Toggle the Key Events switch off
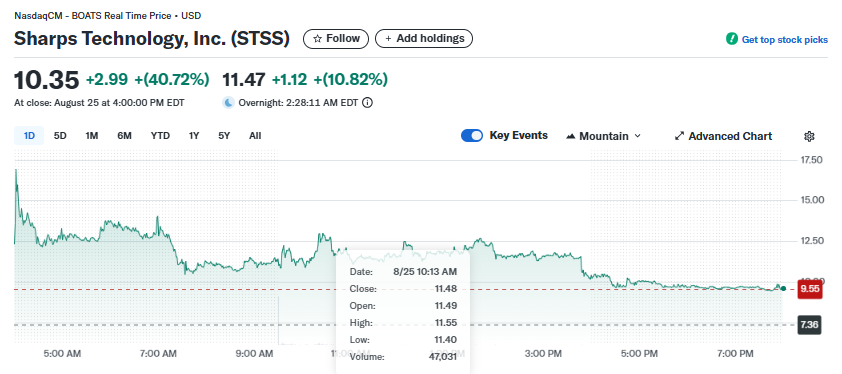The height and width of the screenshot is (374, 842). 472,136
